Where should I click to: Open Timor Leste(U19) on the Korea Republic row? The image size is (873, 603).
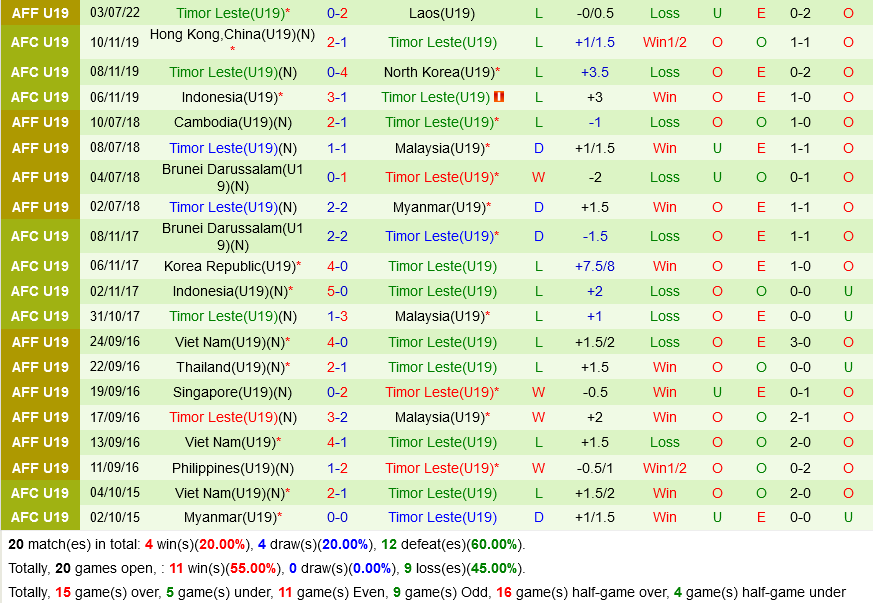point(443,266)
